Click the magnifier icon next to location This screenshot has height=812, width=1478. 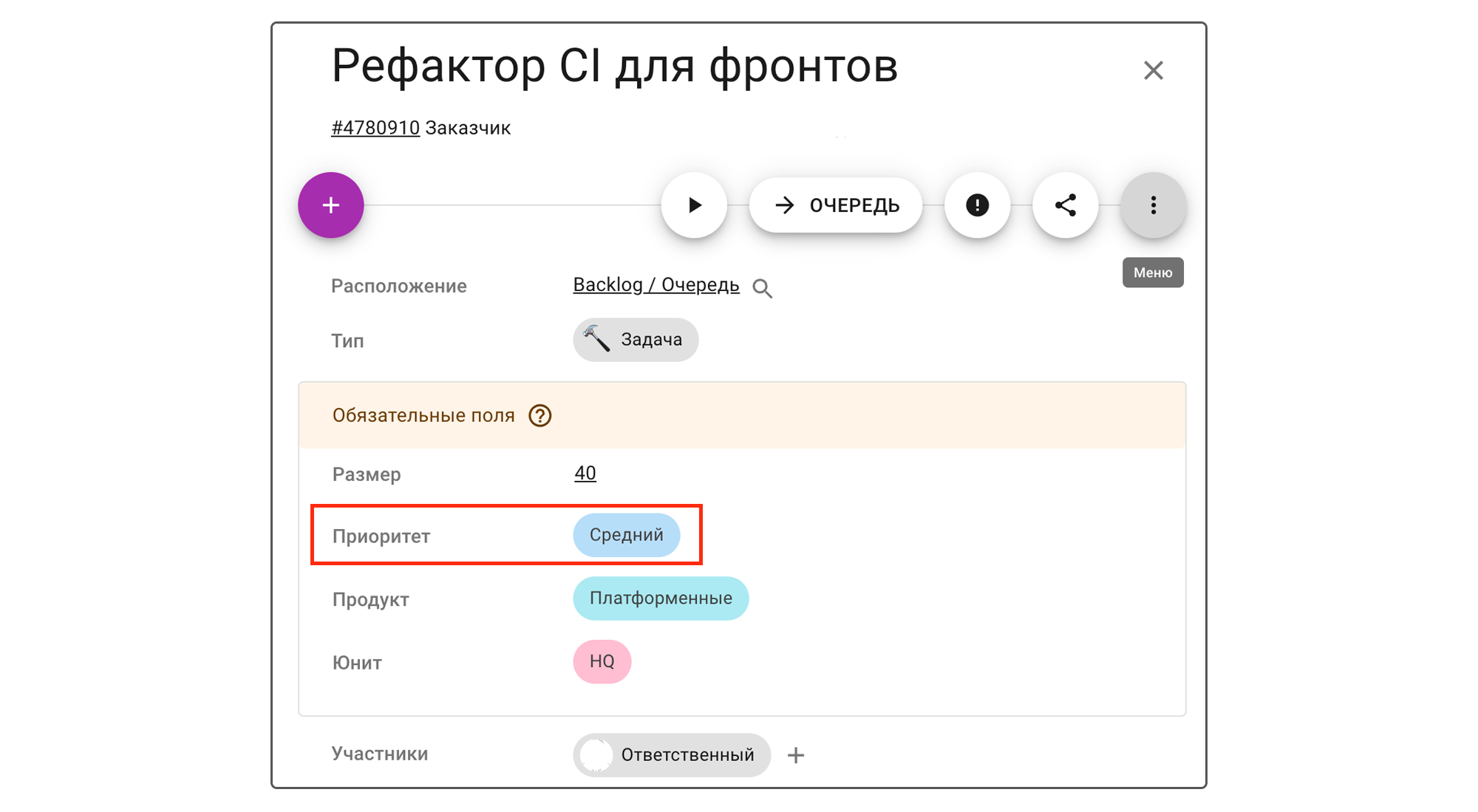(x=762, y=288)
